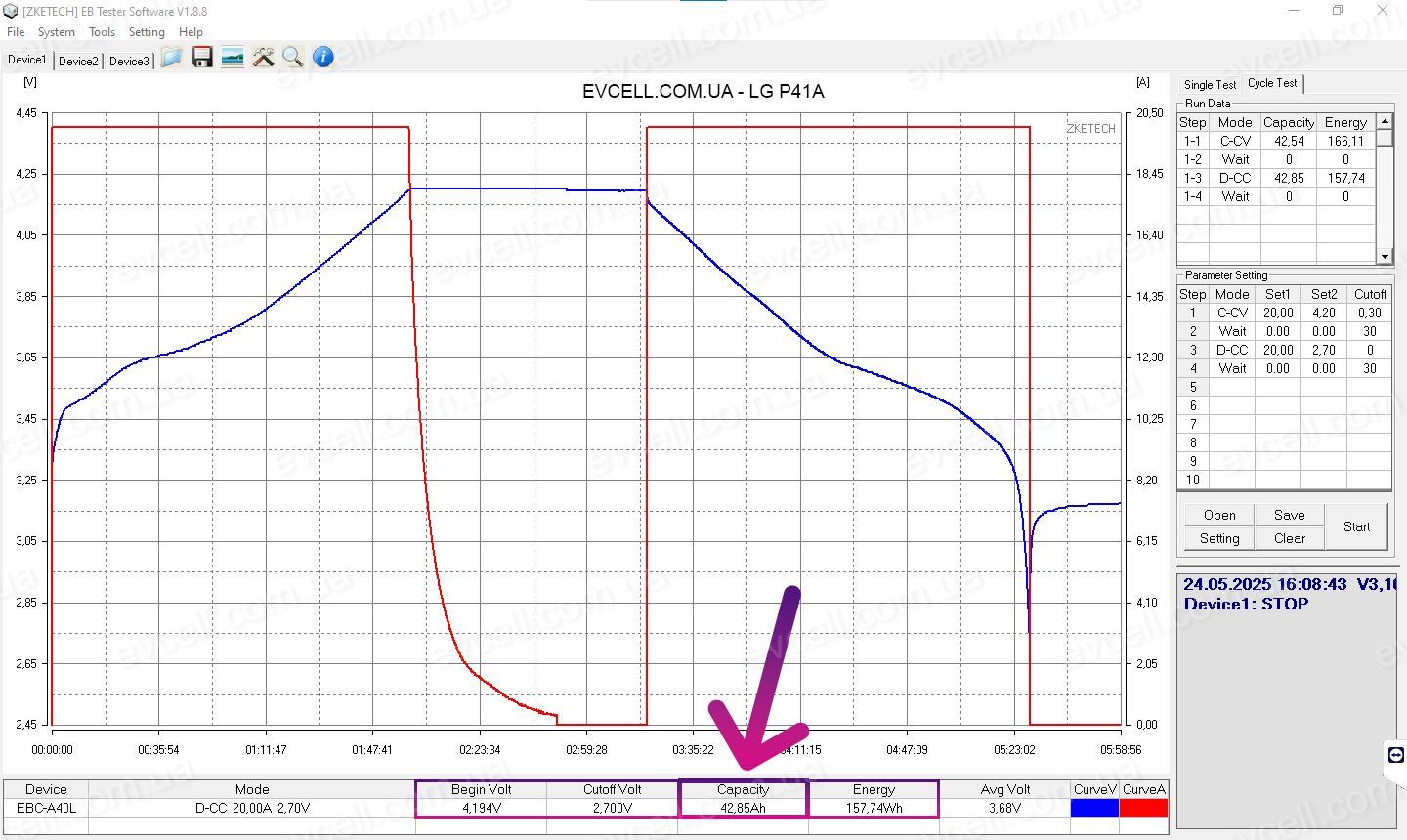This screenshot has width=1407, height=840.
Task: Click the Energy column header in Run Data
Action: pos(1345,122)
